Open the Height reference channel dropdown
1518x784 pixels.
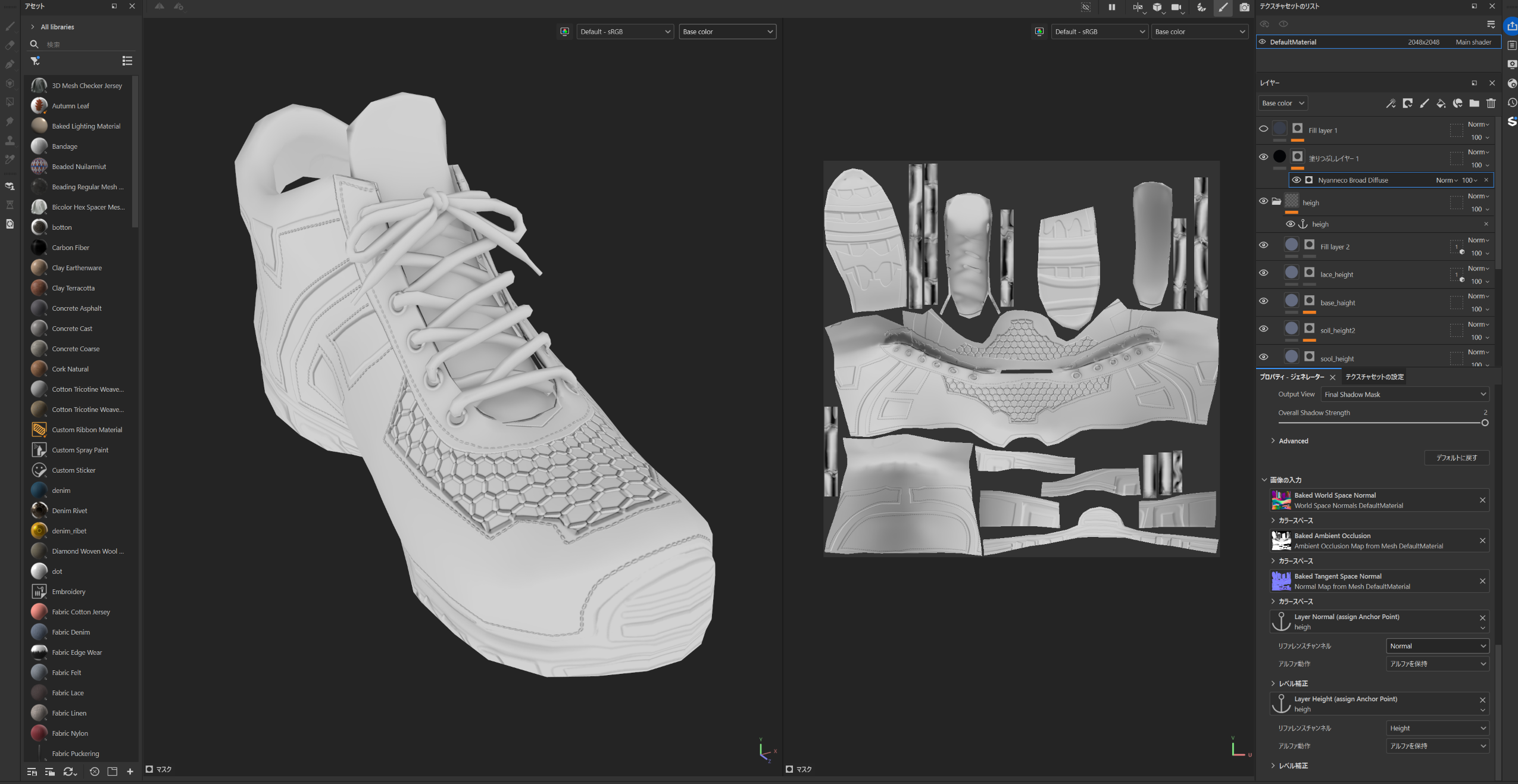tap(1438, 728)
